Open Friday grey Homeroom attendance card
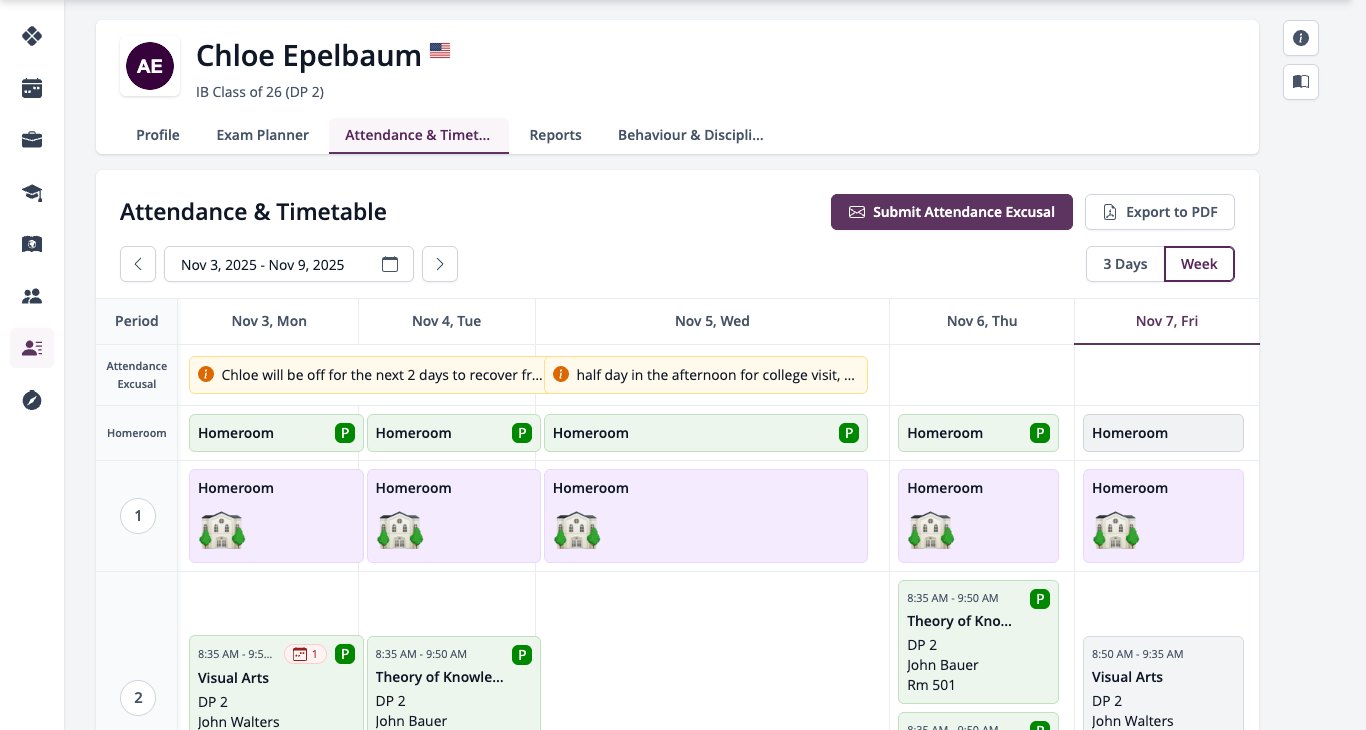Viewport: 1366px width, 730px height. (1163, 433)
